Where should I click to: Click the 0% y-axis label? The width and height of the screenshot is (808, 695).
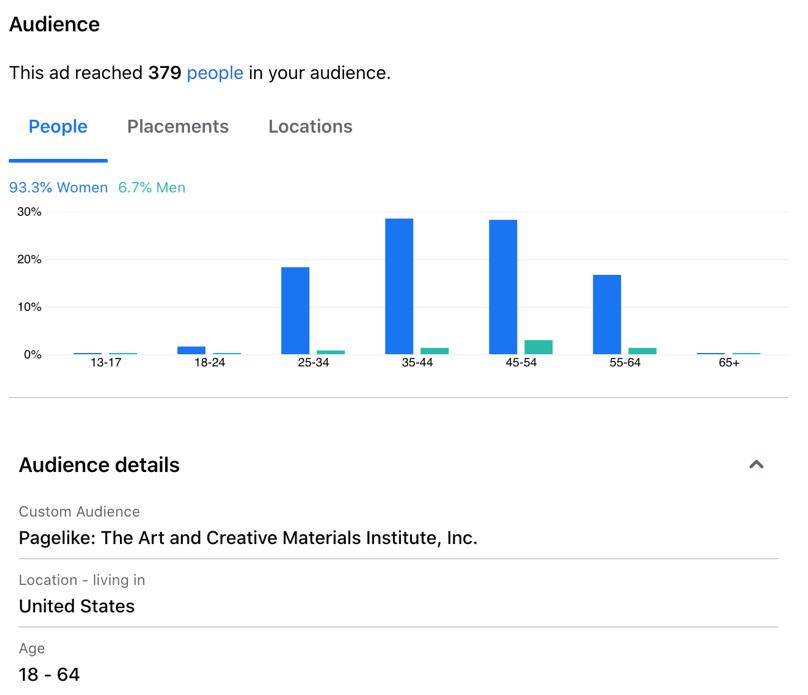(x=32, y=354)
